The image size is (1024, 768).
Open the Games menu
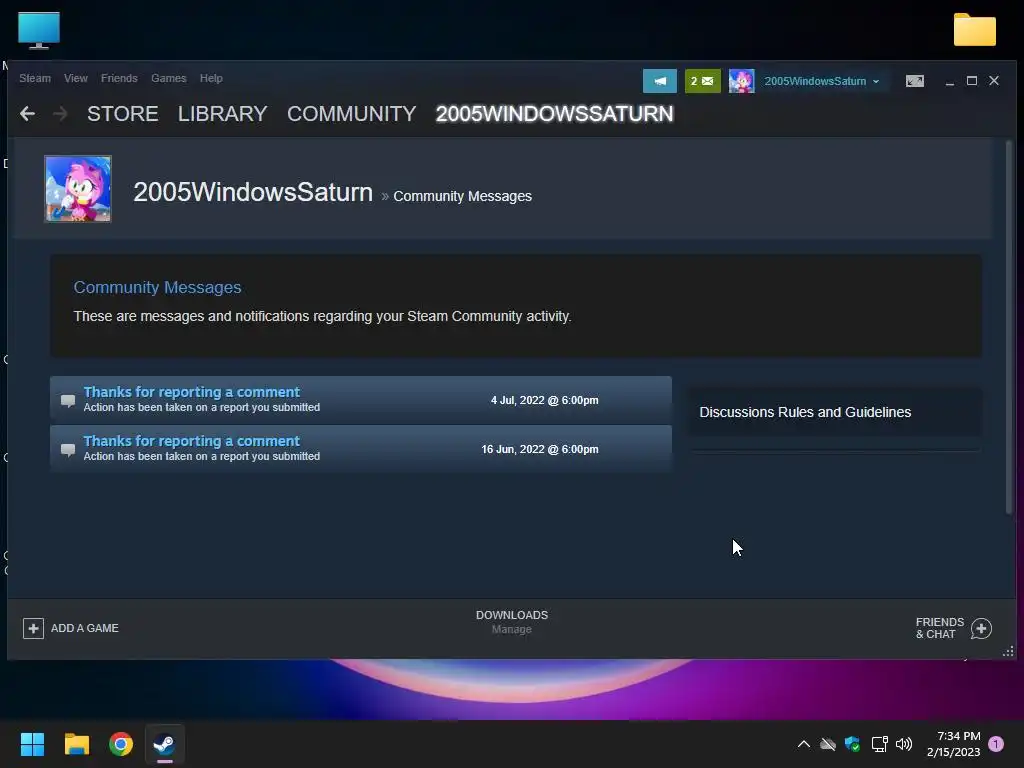(168, 78)
